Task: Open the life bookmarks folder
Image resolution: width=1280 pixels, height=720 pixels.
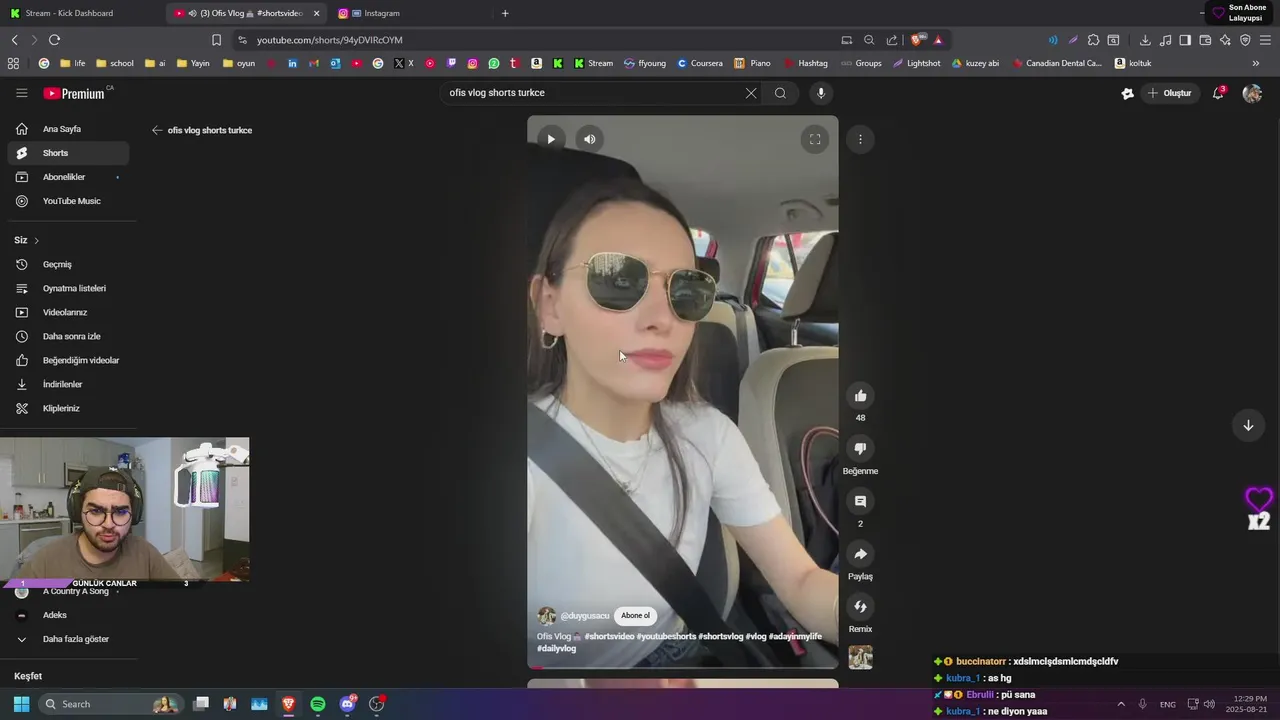Action: tap(73, 63)
